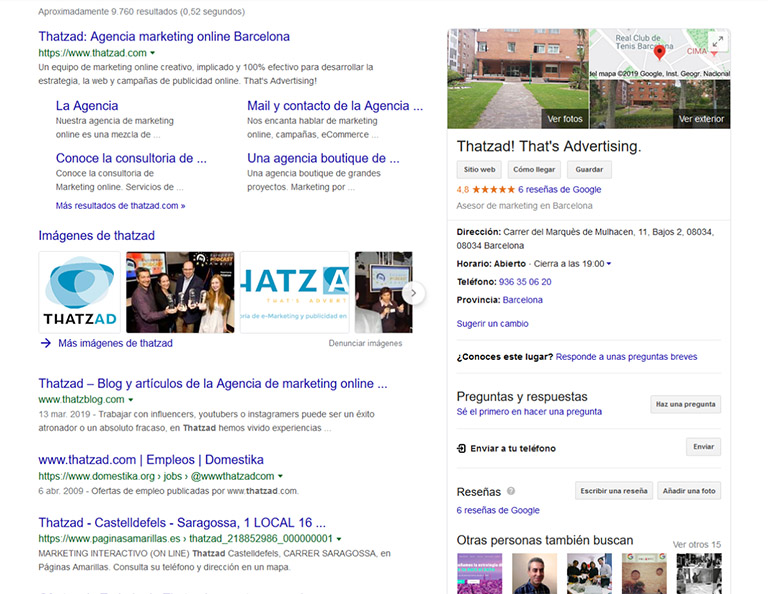Click the Ver fotos building photo
Screen dimensions: 768x594
pyautogui.click(x=517, y=79)
